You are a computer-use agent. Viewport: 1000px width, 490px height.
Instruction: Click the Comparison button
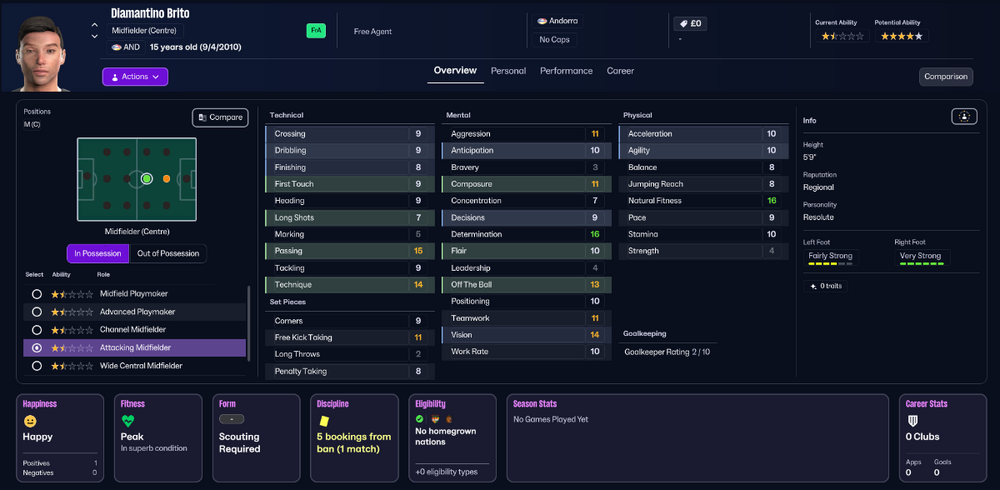tap(946, 77)
